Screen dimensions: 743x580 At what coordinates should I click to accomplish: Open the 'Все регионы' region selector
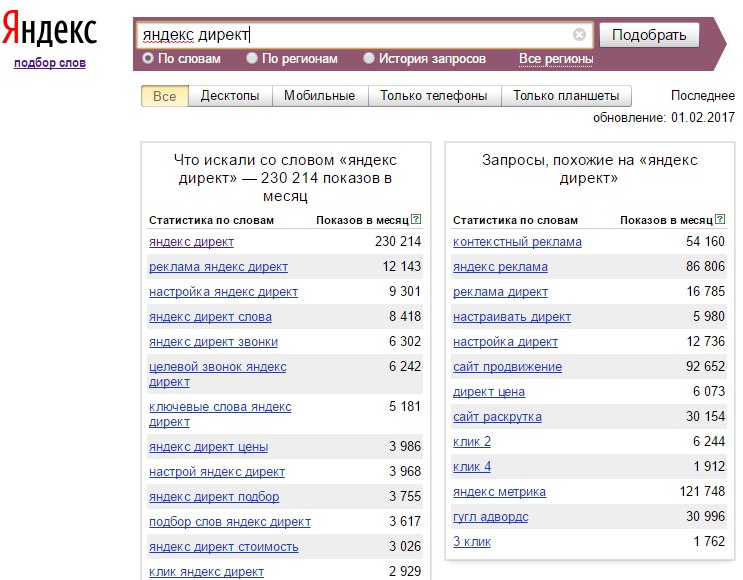[556, 59]
